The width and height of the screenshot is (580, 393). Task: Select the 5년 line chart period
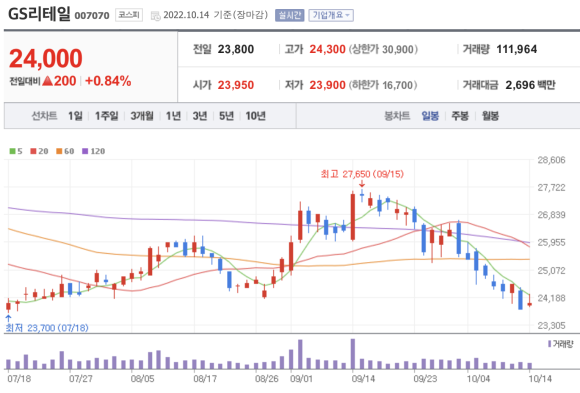226,116
